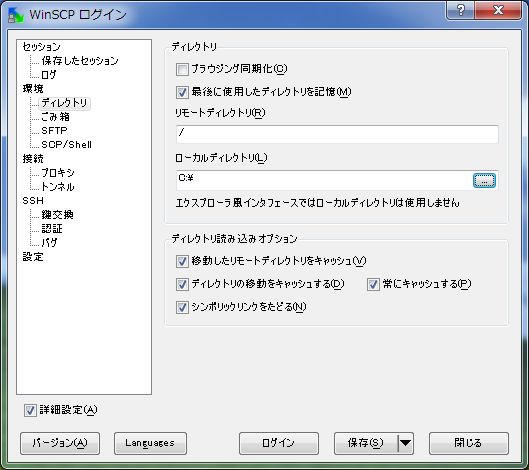Uncheck 常にキャッシュする option
Image resolution: width=529 pixels, height=470 pixels.
pos(373,284)
